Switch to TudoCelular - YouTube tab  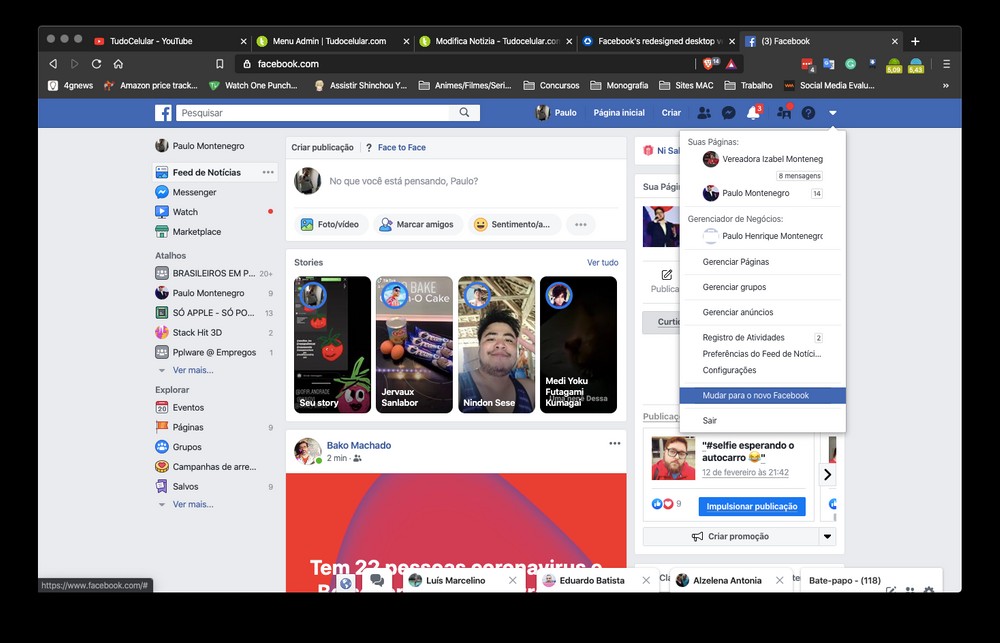(170, 41)
